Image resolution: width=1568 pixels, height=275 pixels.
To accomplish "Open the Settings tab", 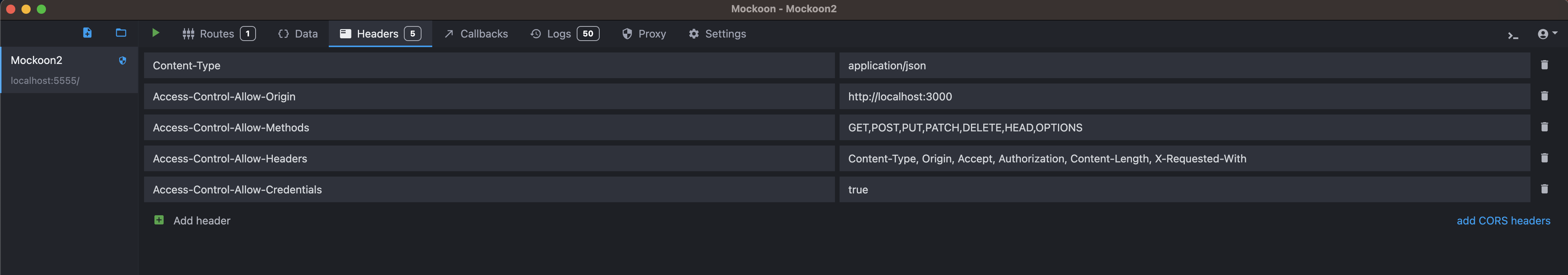I will coord(717,33).
